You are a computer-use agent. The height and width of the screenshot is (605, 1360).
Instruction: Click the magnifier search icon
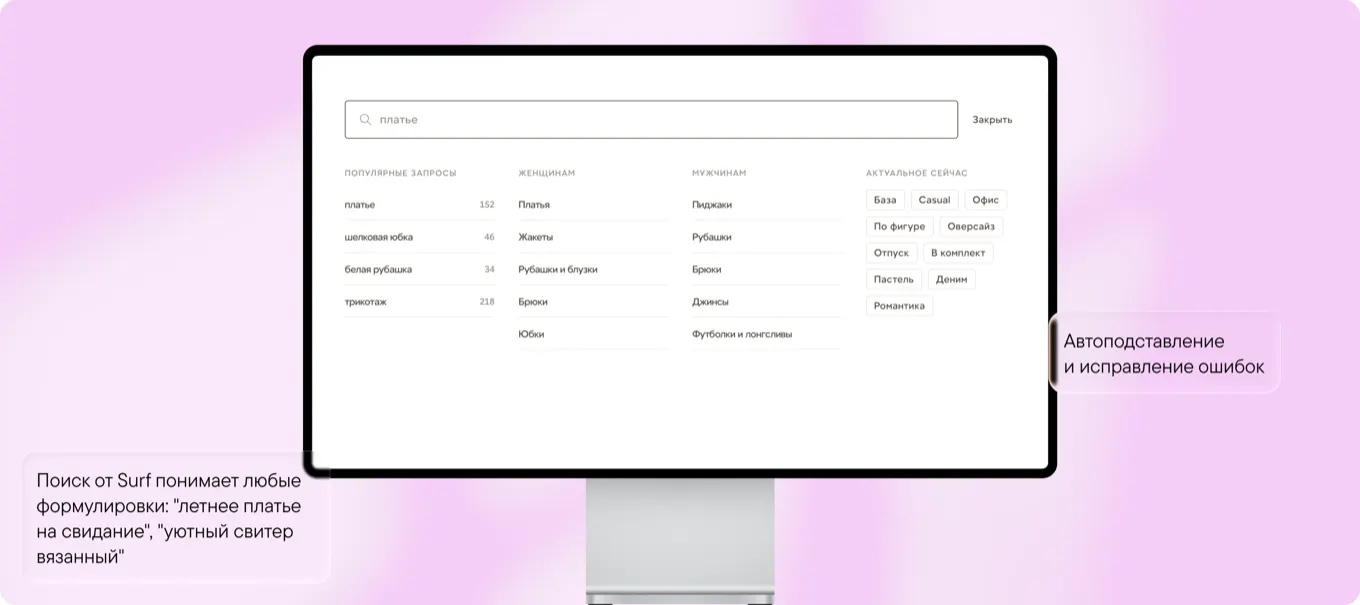pos(365,120)
